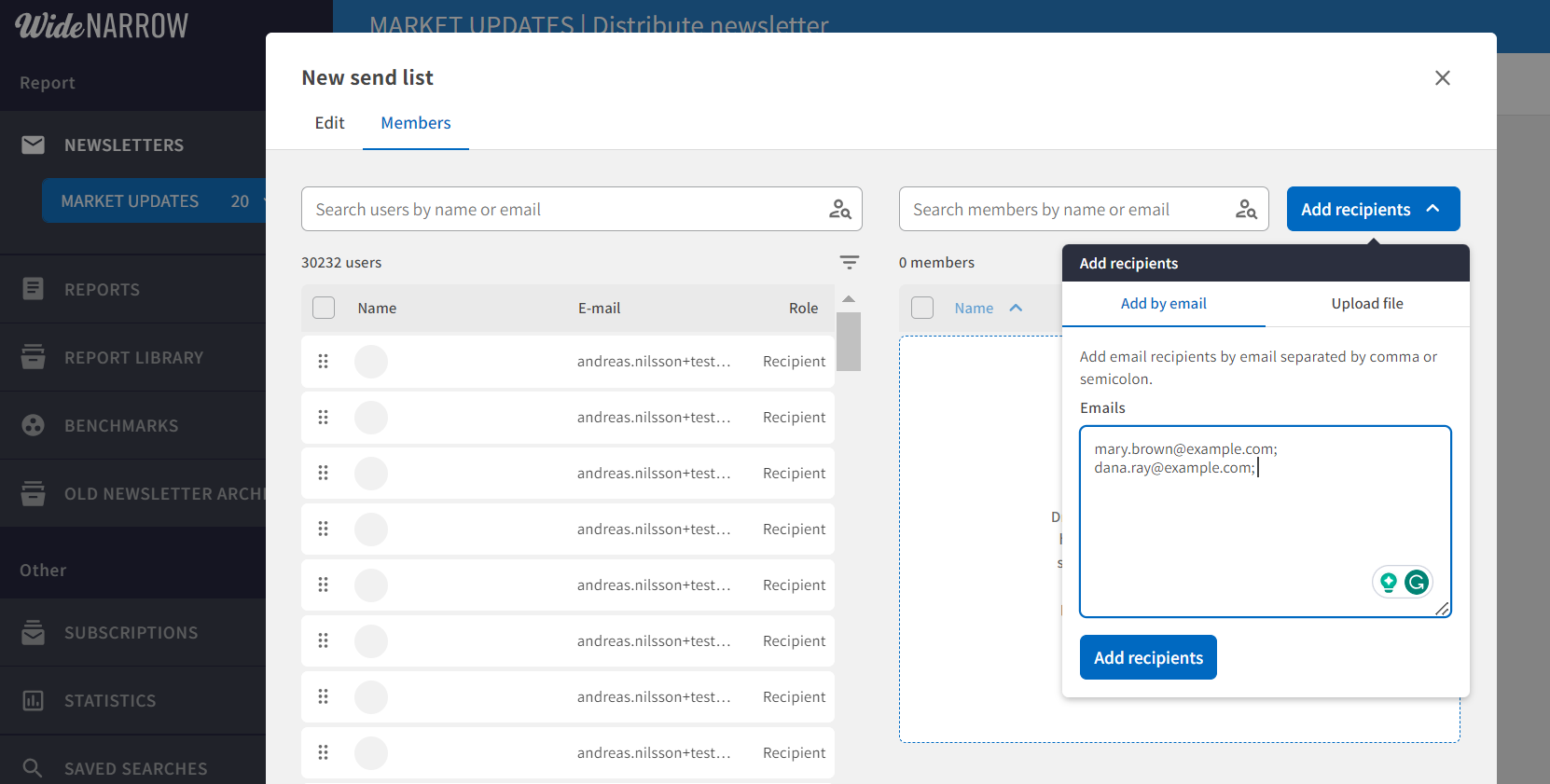Open Subscriptions in the sidebar
1550x784 pixels.
tap(132, 632)
